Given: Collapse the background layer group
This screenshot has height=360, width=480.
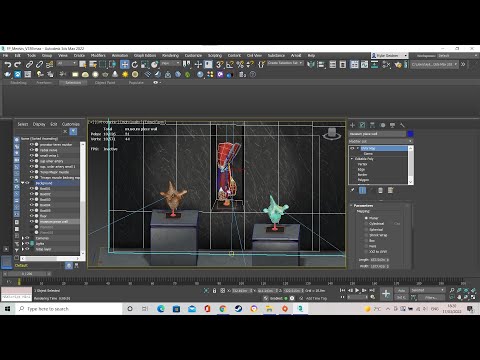Looking at the screenshot, I should (23, 183).
